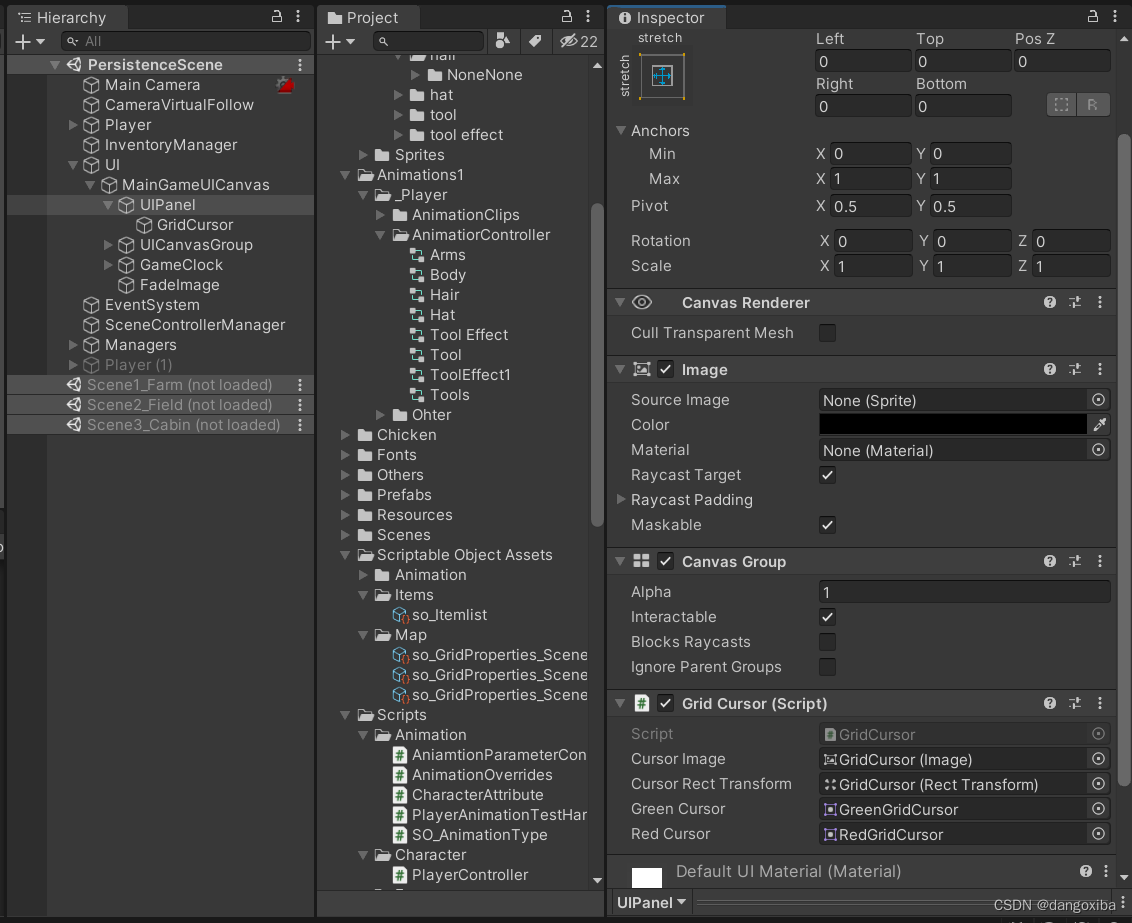Toggle Cull Transparent Mesh checkbox
The height and width of the screenshot is (923, 1132).
(x=827, y=333)
